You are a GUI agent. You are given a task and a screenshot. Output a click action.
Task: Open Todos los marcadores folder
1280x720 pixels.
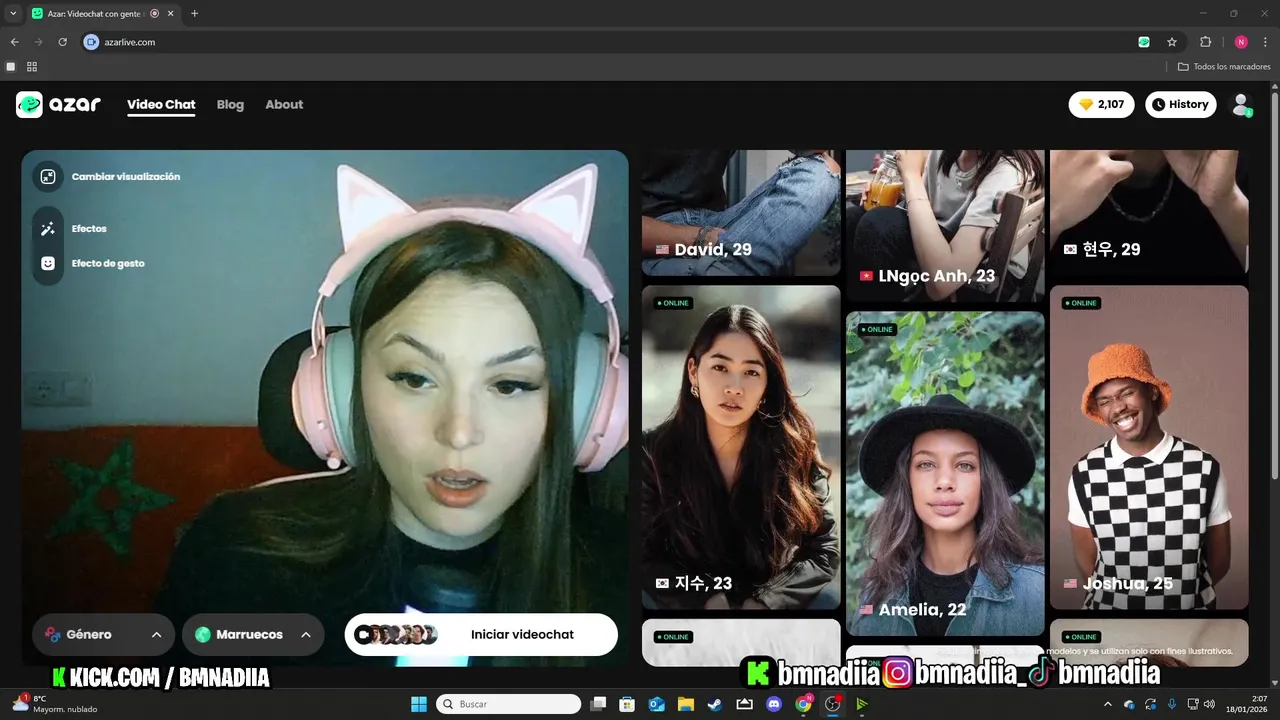(1224, 67)
